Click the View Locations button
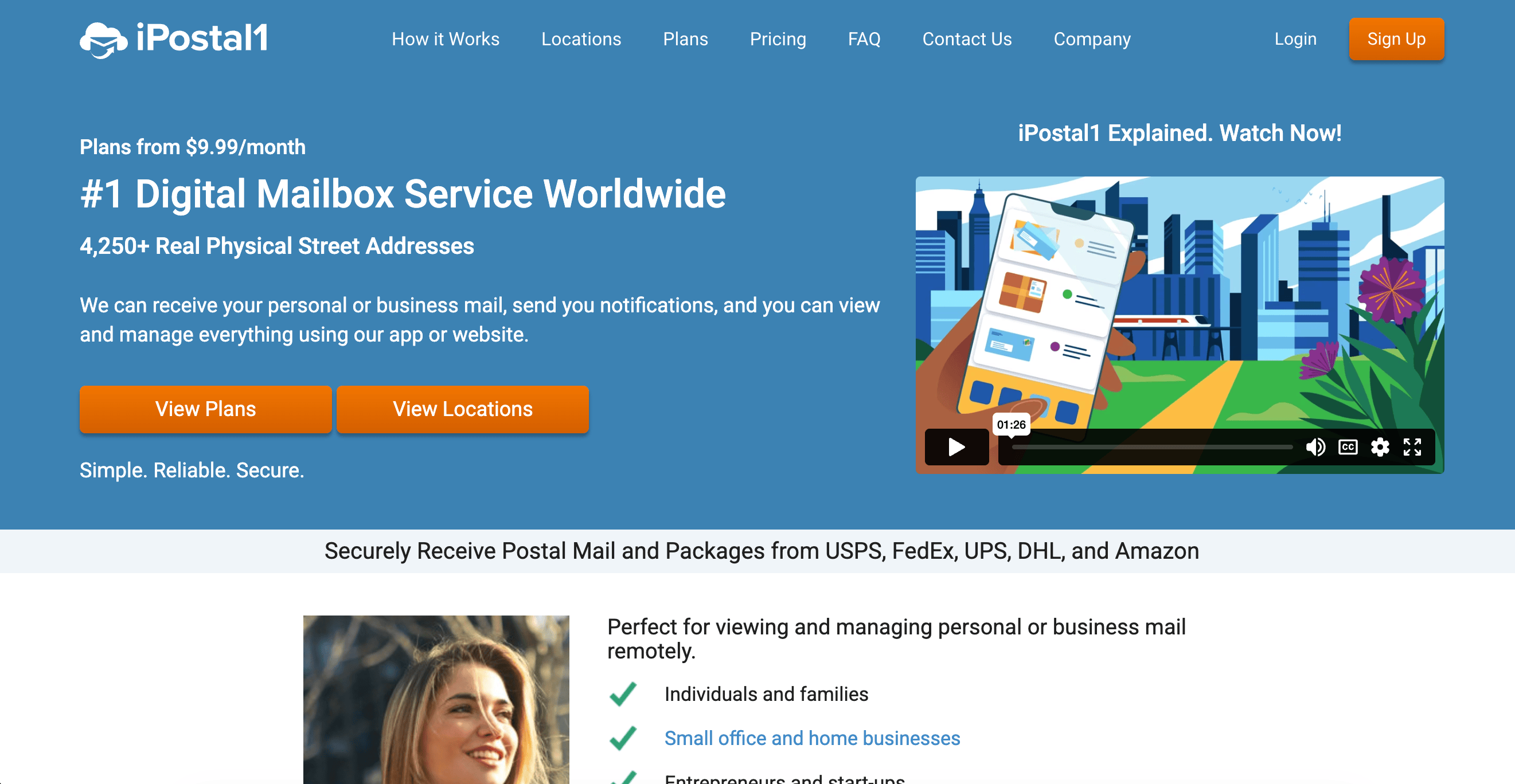1515x784 pixels. point(462,409)
